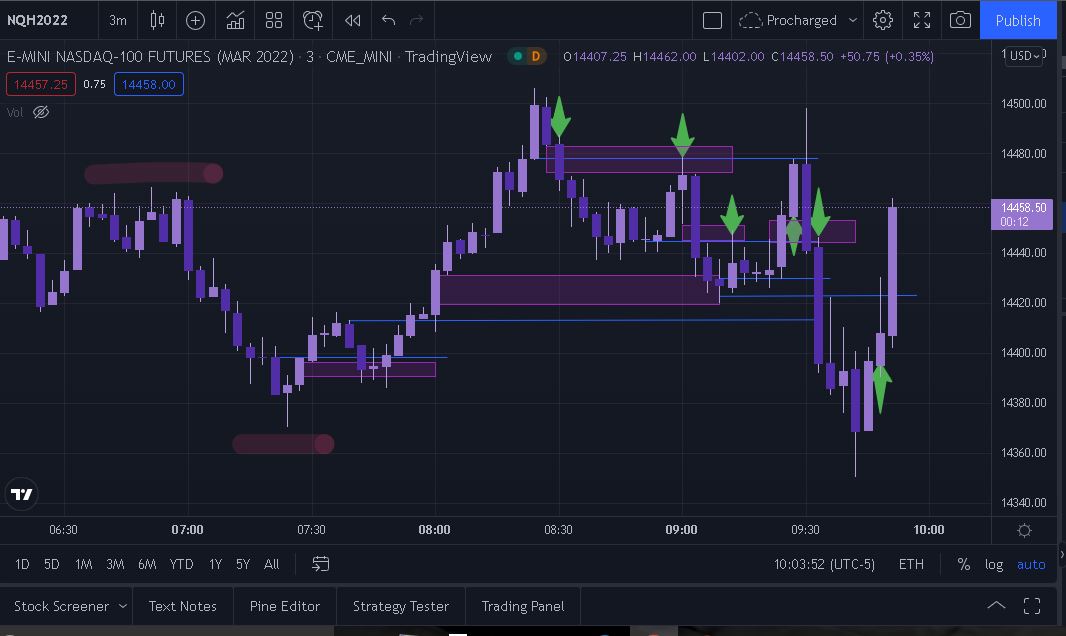
Task: Click the Vol indicator label
Action: [x=15, y=112]
